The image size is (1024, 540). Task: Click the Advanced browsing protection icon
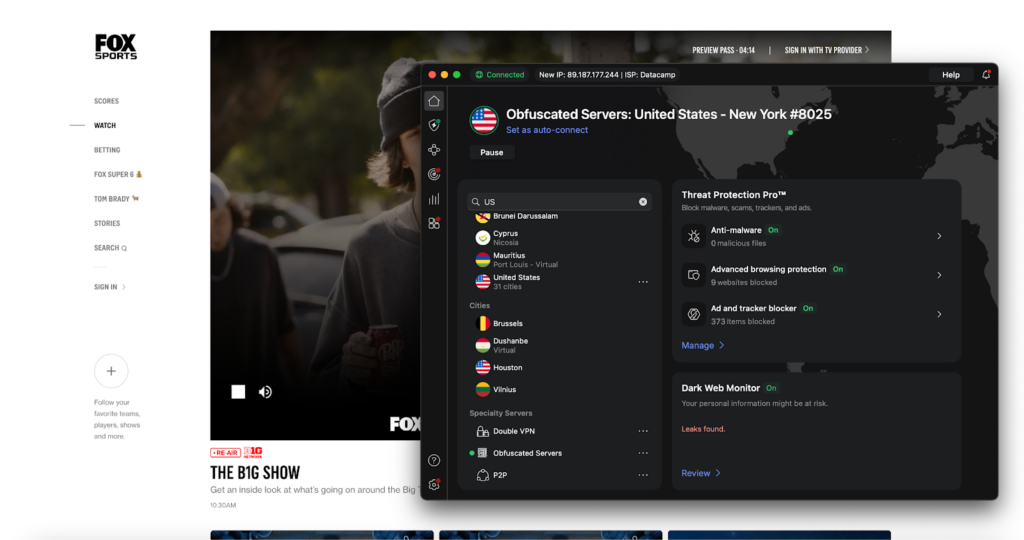(694, 276)
